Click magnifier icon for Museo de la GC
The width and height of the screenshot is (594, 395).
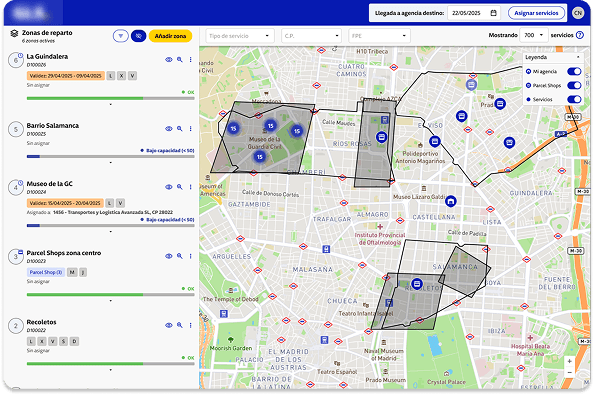180,187
